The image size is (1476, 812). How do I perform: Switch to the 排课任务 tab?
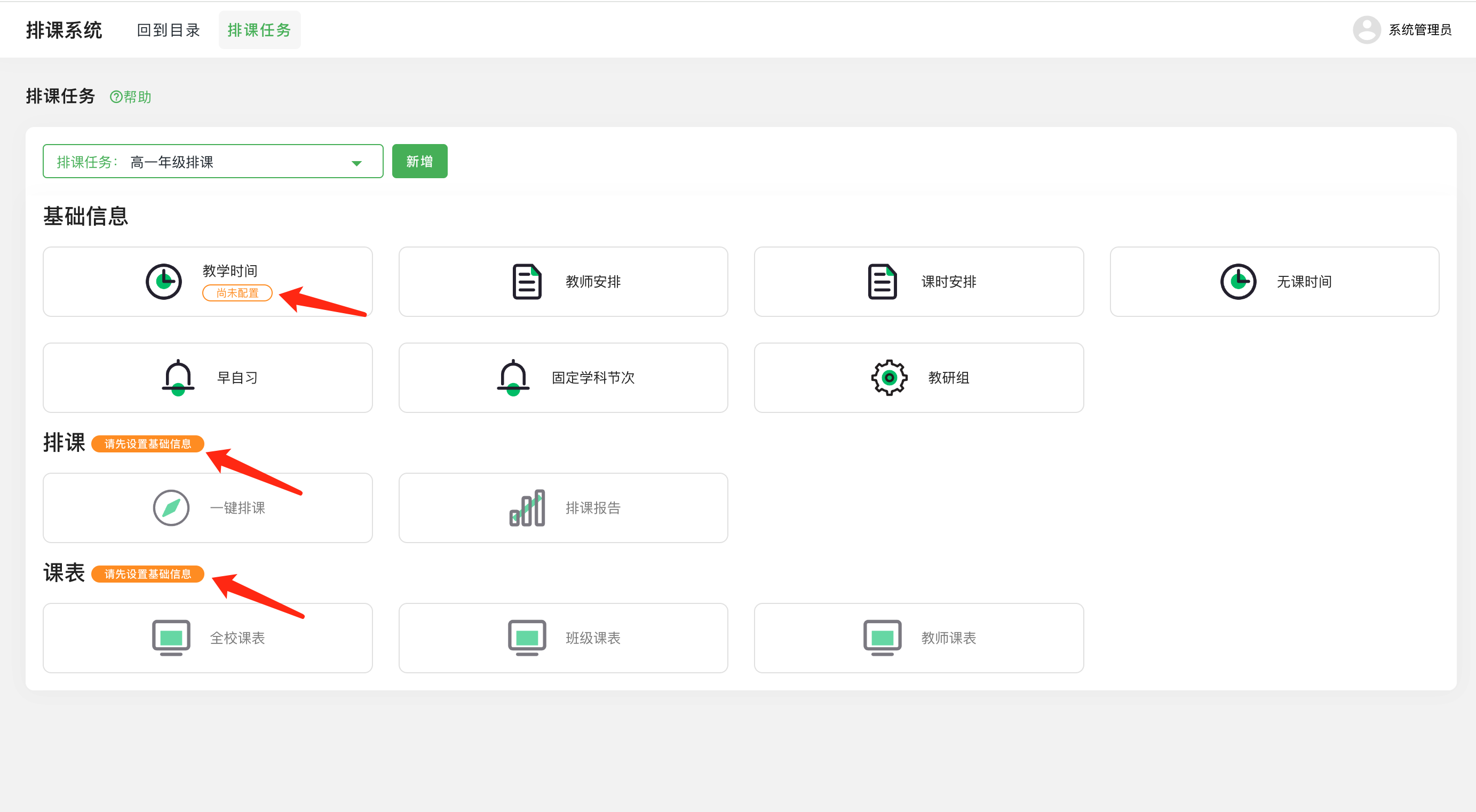click(259, 30)
